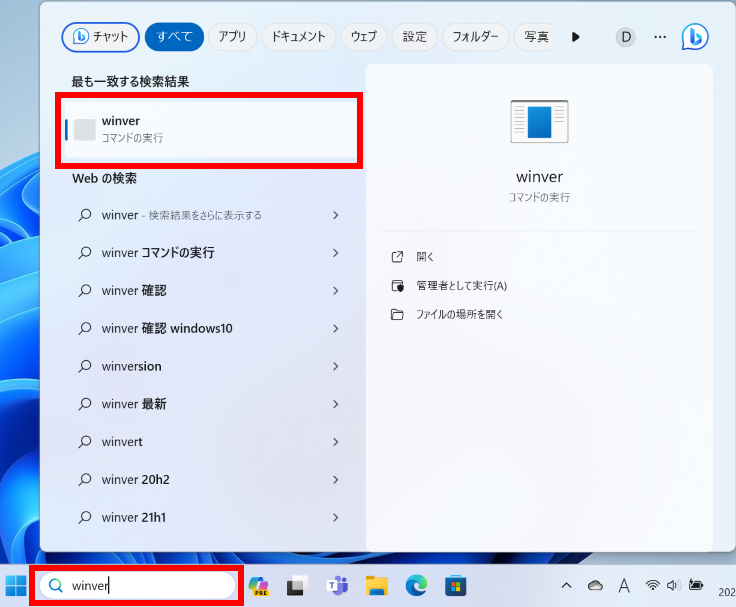Image resolution: width=736 pixels, height=607 pixels.
Task: Switch to the アプリ filter tab
Action: tap(232, 37)
